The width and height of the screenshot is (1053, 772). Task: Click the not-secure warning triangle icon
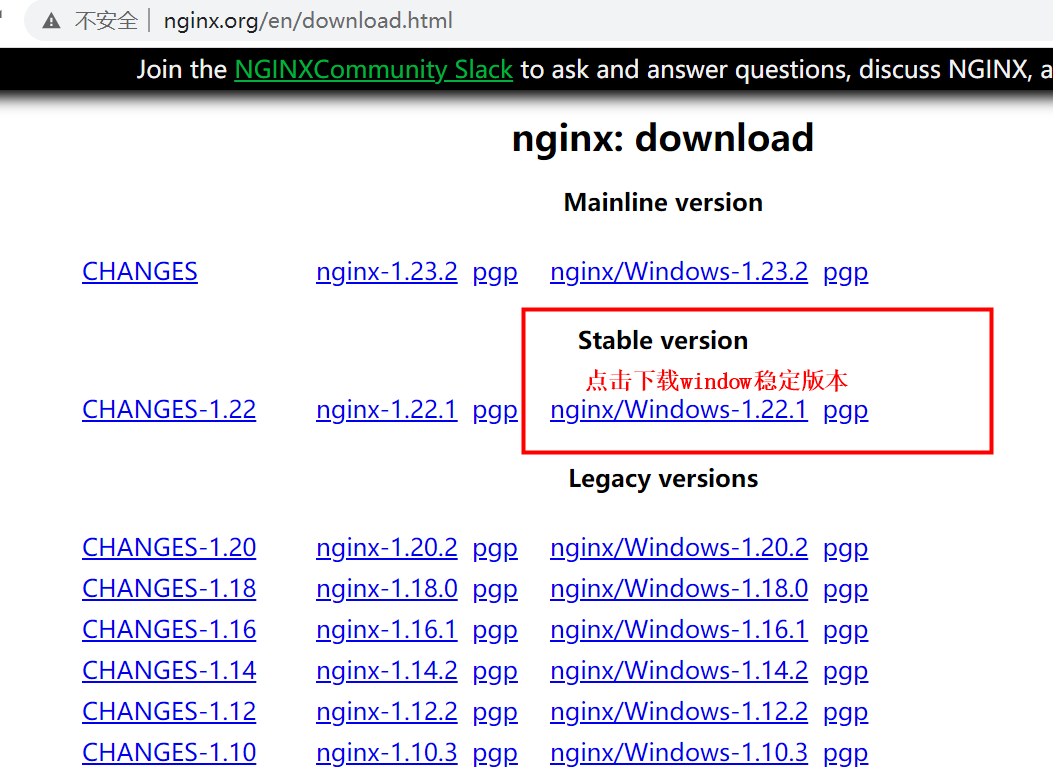(x=51, y=21)
